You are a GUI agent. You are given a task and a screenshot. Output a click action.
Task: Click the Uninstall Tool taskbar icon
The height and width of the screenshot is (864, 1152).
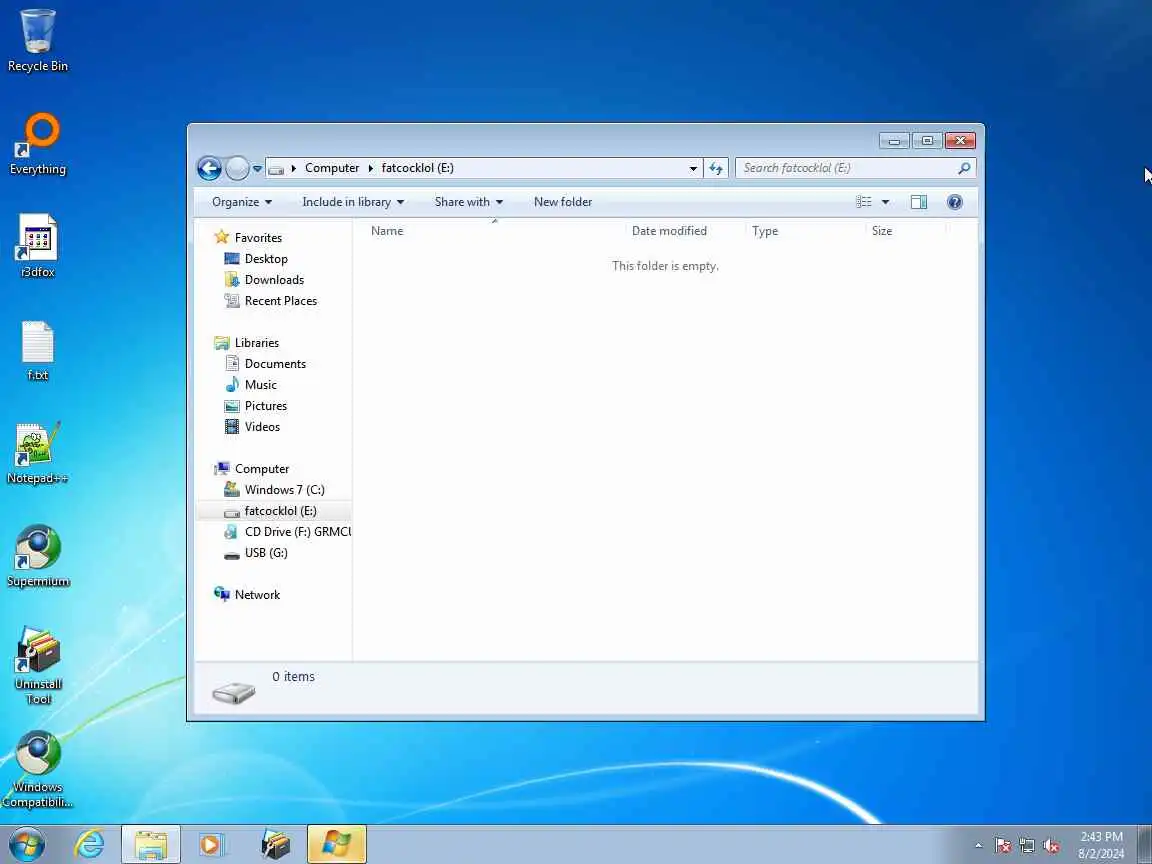pyautogui.click(x=276, y=845)
